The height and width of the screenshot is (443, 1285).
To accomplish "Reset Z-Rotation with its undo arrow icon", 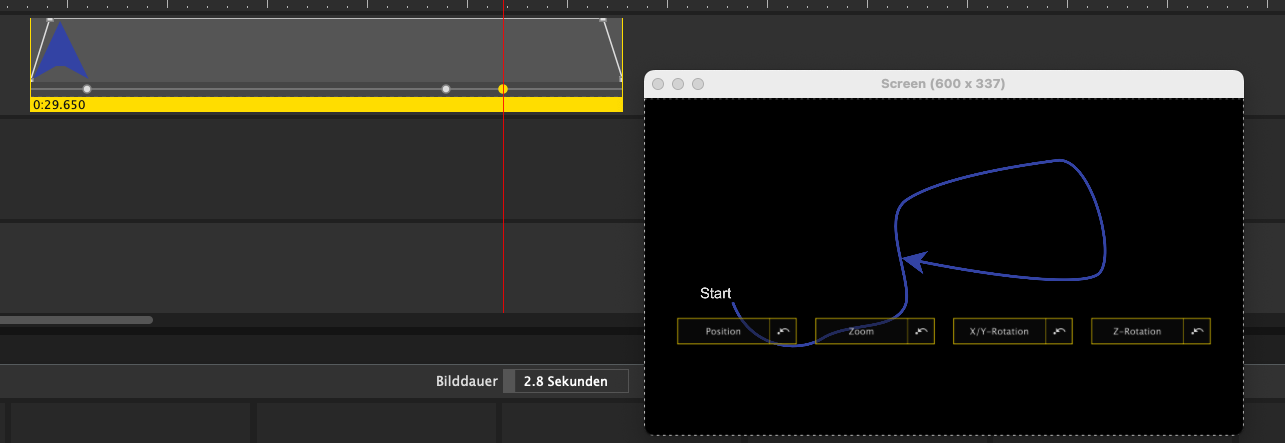I will pos(1197,331).
